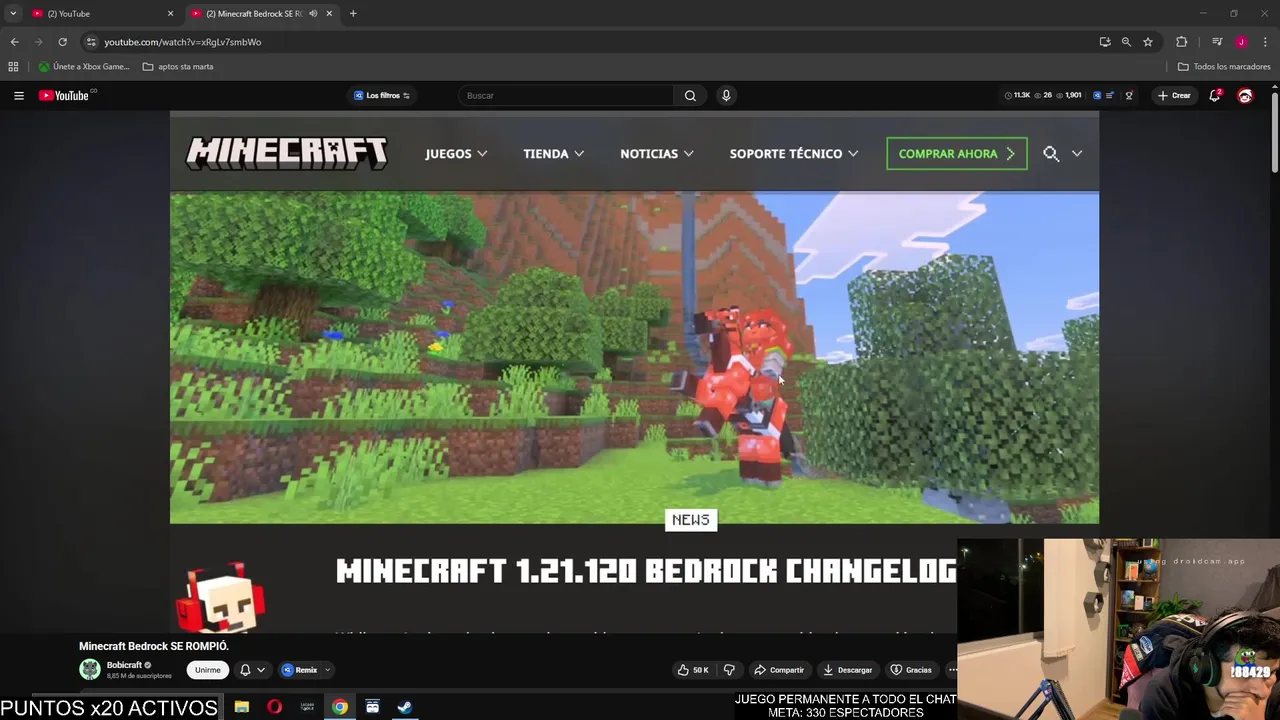Expand notification options chevron beside bell
The width and height of the screenshot is (1280, 720).
pos(261,670)
